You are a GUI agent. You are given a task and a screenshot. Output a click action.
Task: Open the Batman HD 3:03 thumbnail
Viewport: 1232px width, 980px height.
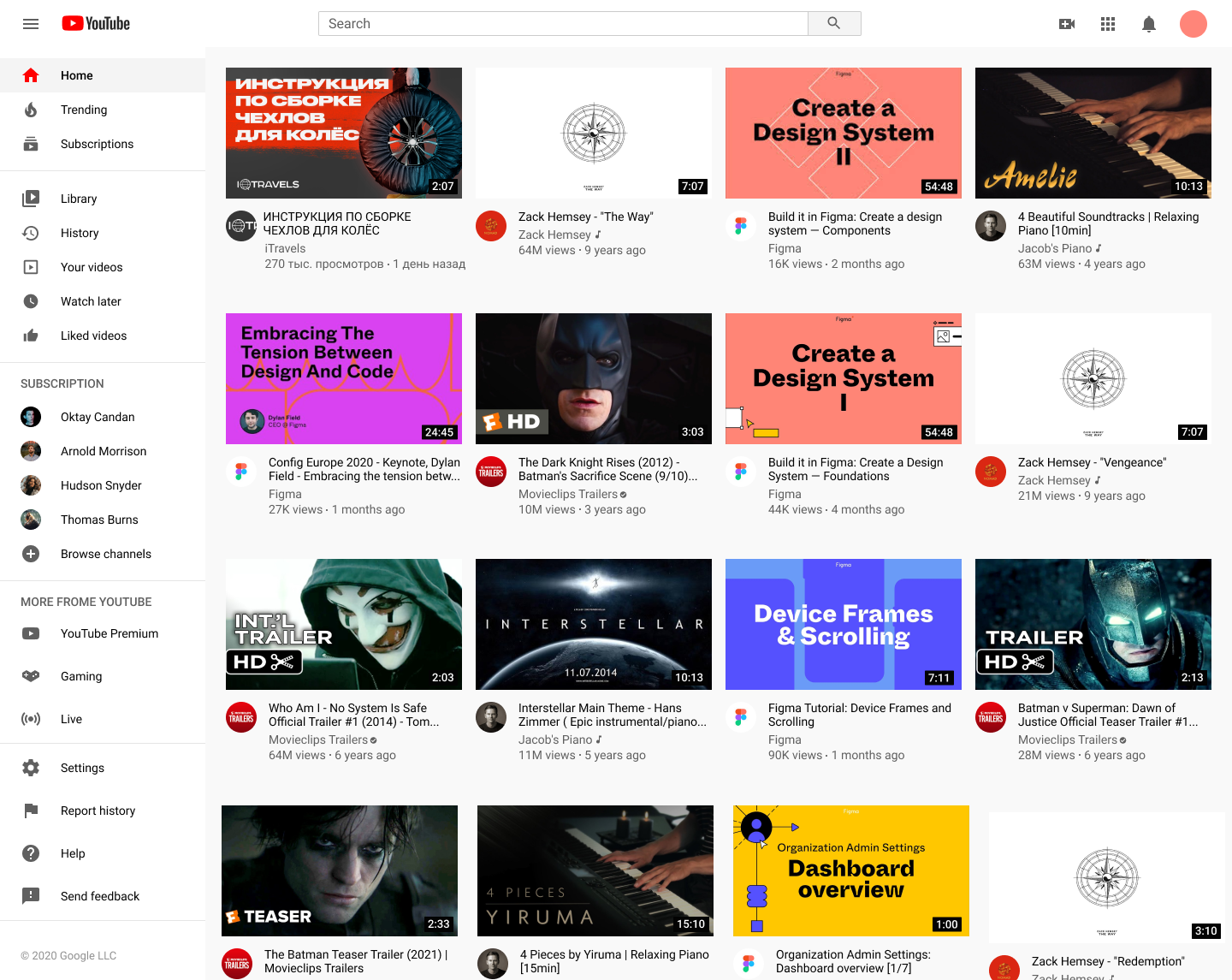pos(594,378)
